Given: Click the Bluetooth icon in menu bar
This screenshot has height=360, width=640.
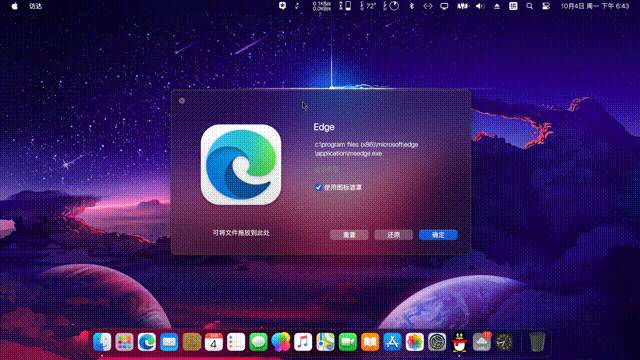Looking at the screenshot, I should (x=411, y=6).
